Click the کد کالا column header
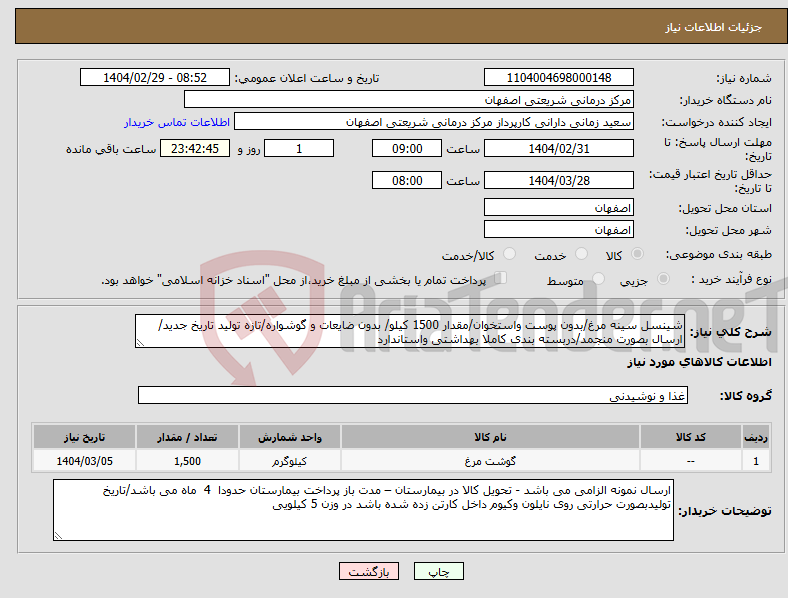788x598 pixels. (691, 437)
